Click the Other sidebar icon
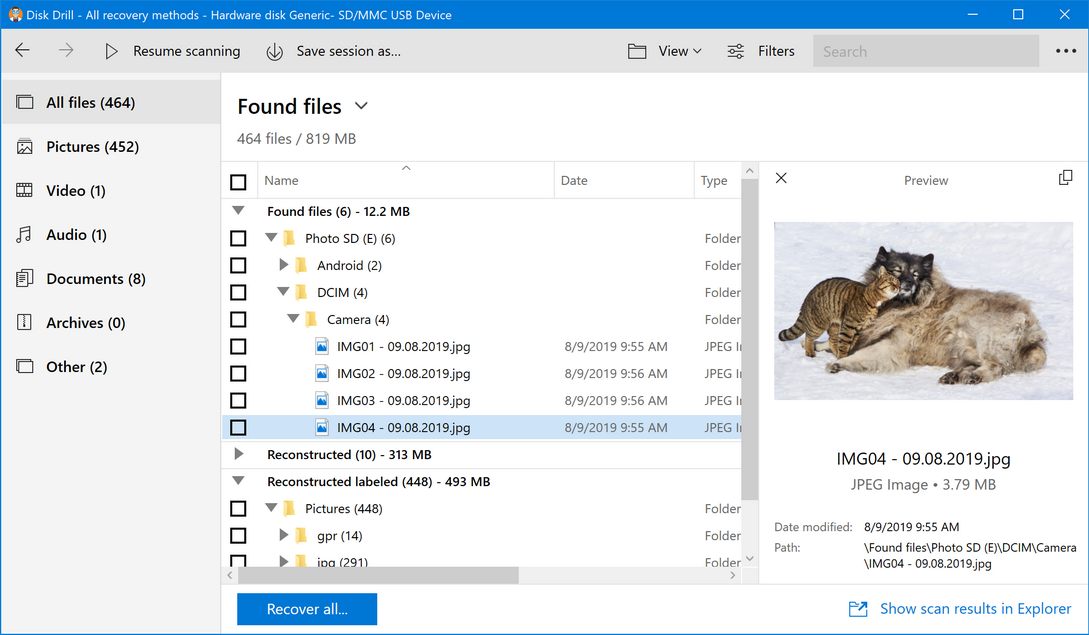Image resolution: width=1089 pixels, height=635 pixels. pos(24,366)
